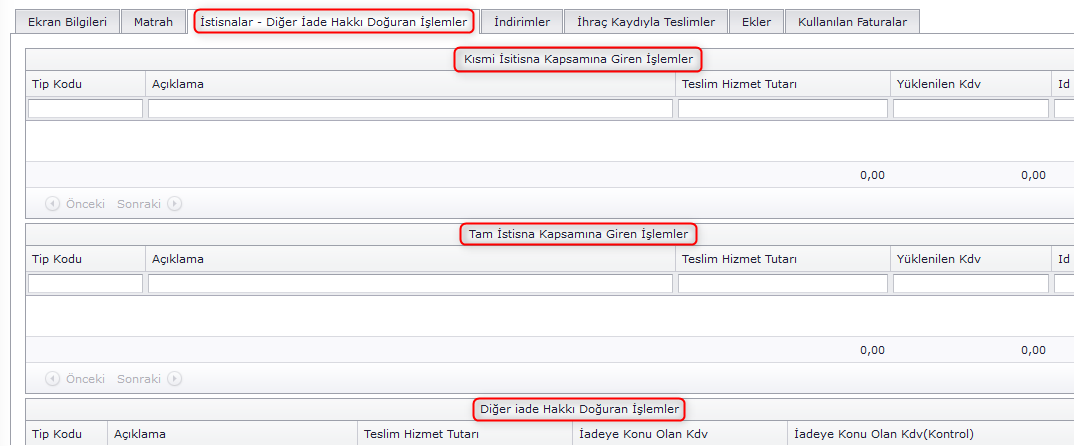
Task: Go to the İndirimler tab
Action: click(x=521, y=22)
